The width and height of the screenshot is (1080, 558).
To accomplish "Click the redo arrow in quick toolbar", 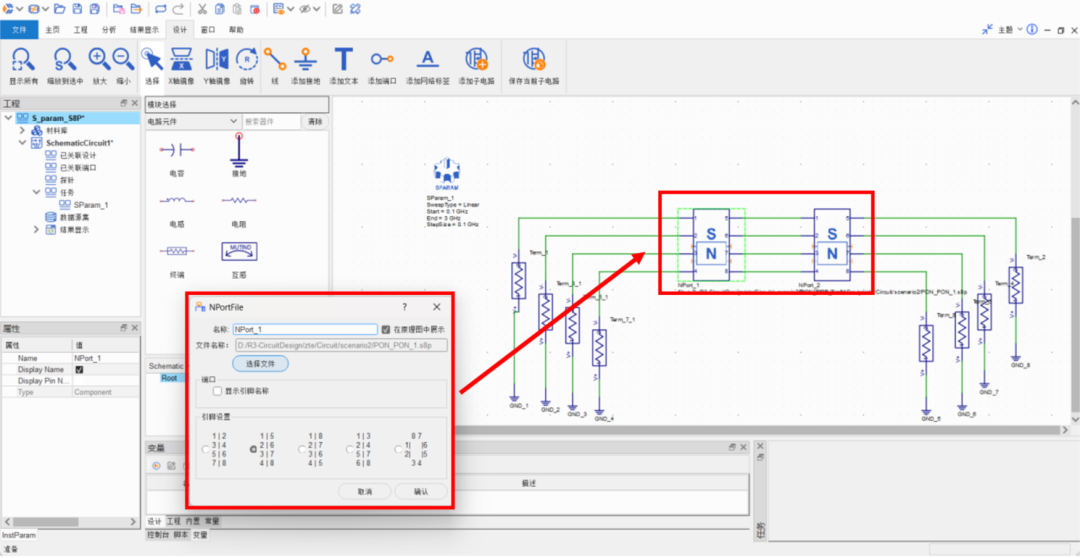I will coord(178,9).
